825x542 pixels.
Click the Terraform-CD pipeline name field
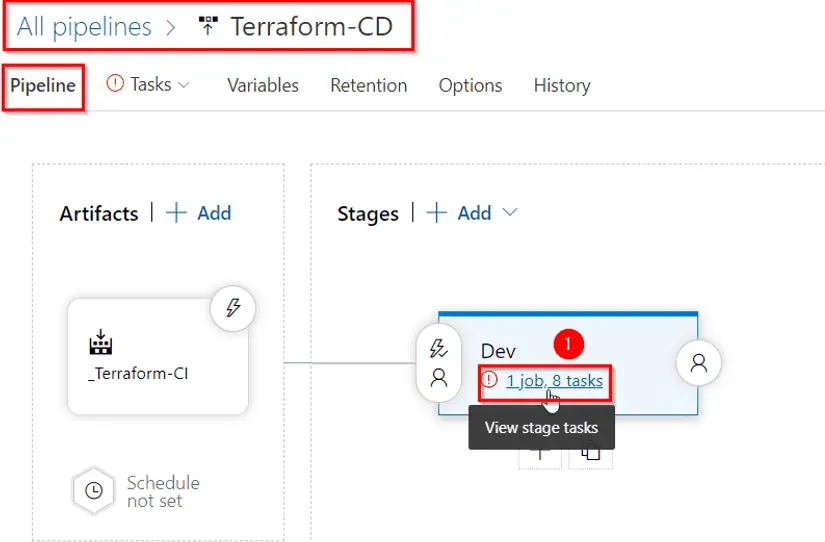click(x=310, y=27)
